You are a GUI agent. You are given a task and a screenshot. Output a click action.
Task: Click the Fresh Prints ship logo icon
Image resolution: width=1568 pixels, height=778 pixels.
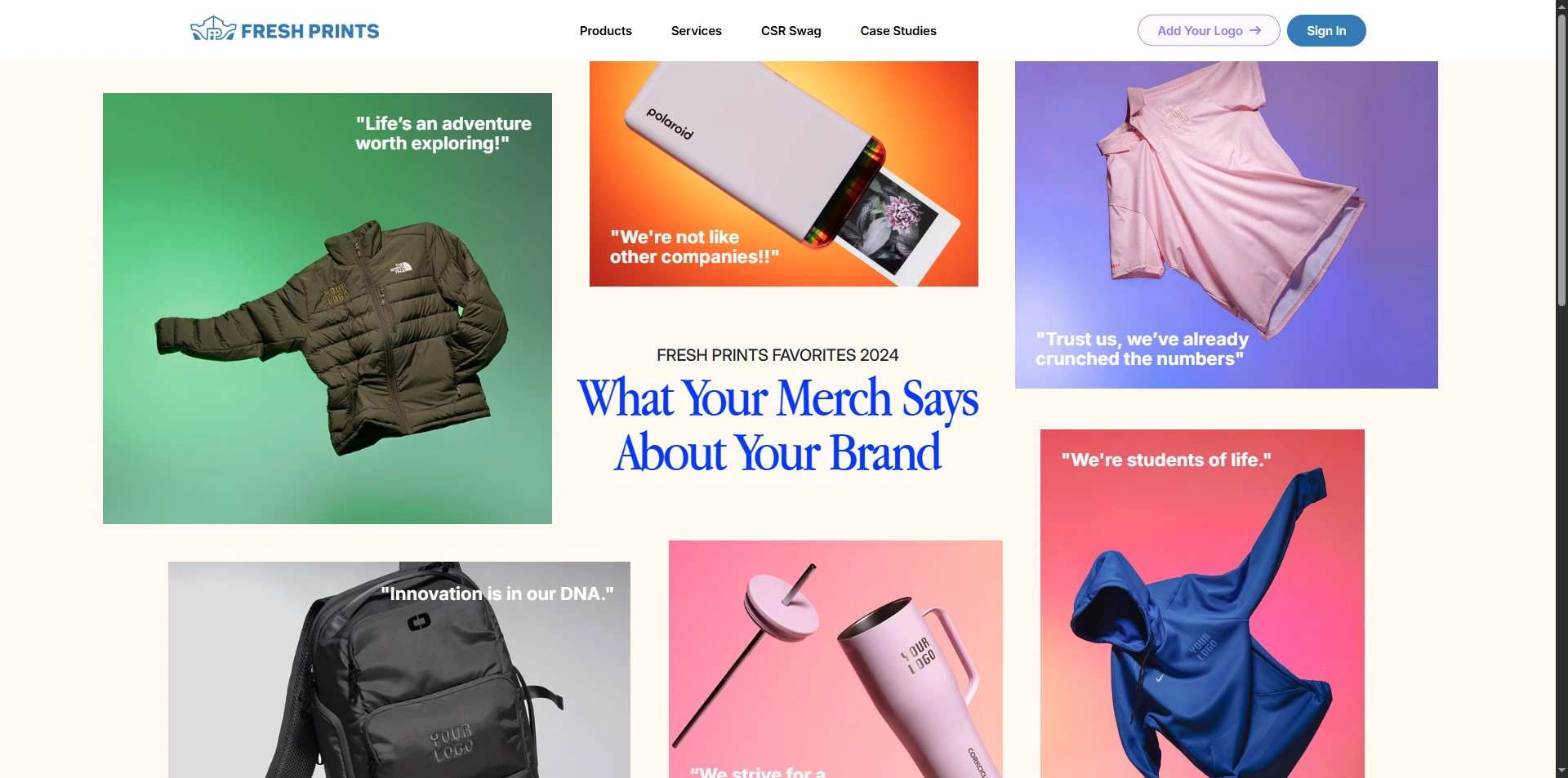pos(213,29)
